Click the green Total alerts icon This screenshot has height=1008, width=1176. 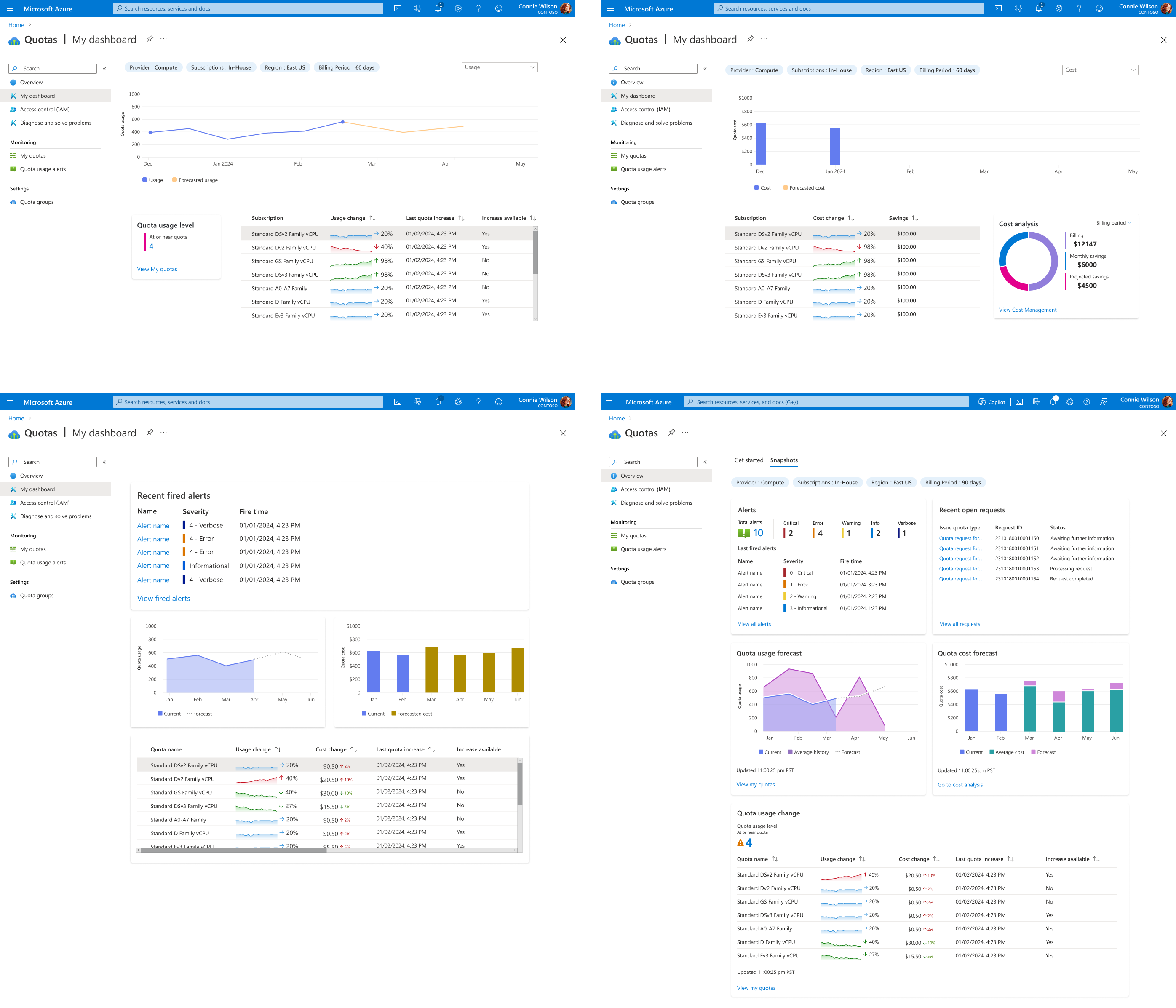pos(743,533)
